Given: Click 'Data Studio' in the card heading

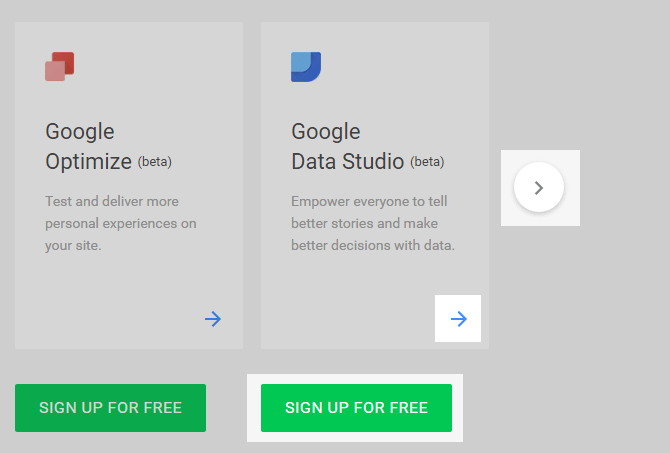Looking at the screenshot, I should click(x=347, y=161).
